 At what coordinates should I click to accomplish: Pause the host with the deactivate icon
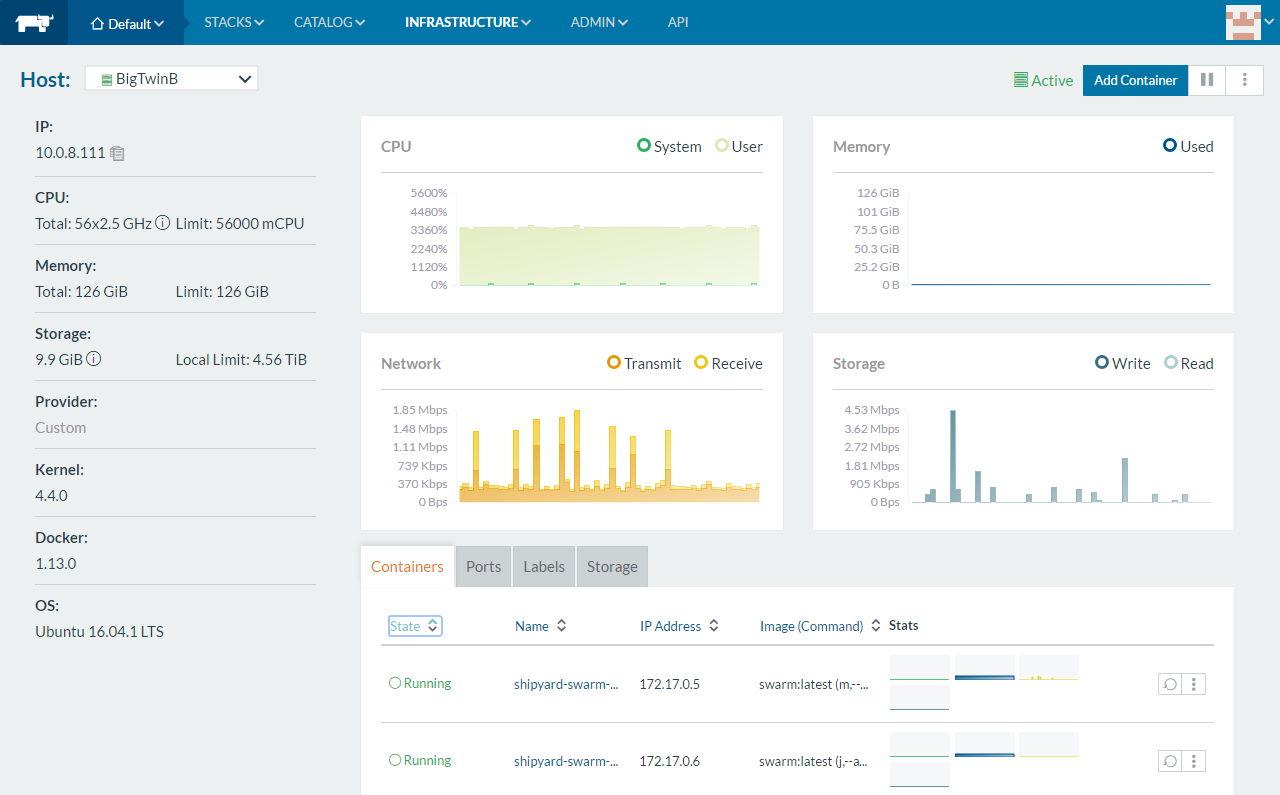tap(1207, 80)
